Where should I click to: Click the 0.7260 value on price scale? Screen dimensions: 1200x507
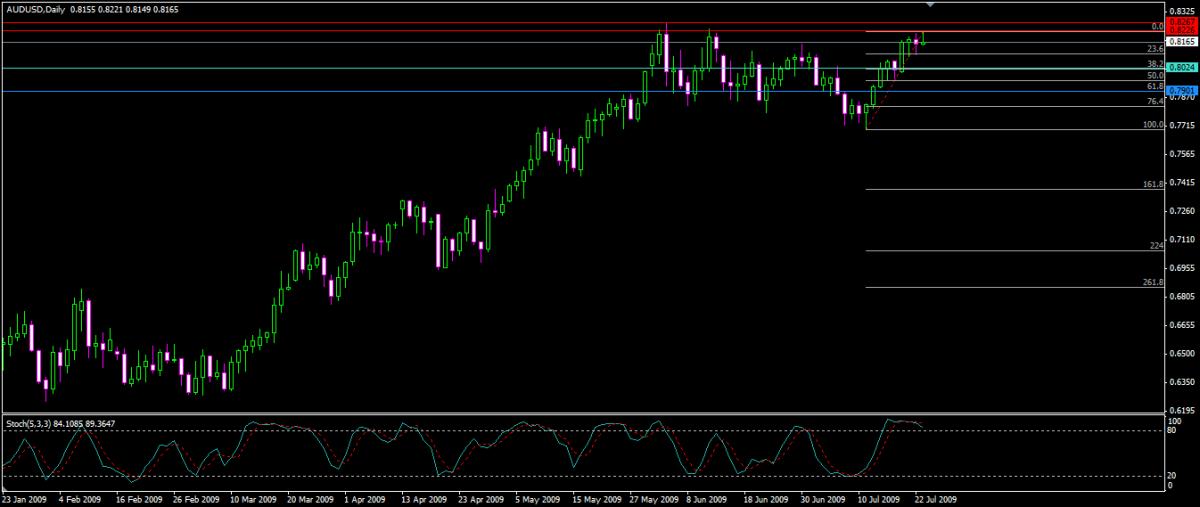1182,211
